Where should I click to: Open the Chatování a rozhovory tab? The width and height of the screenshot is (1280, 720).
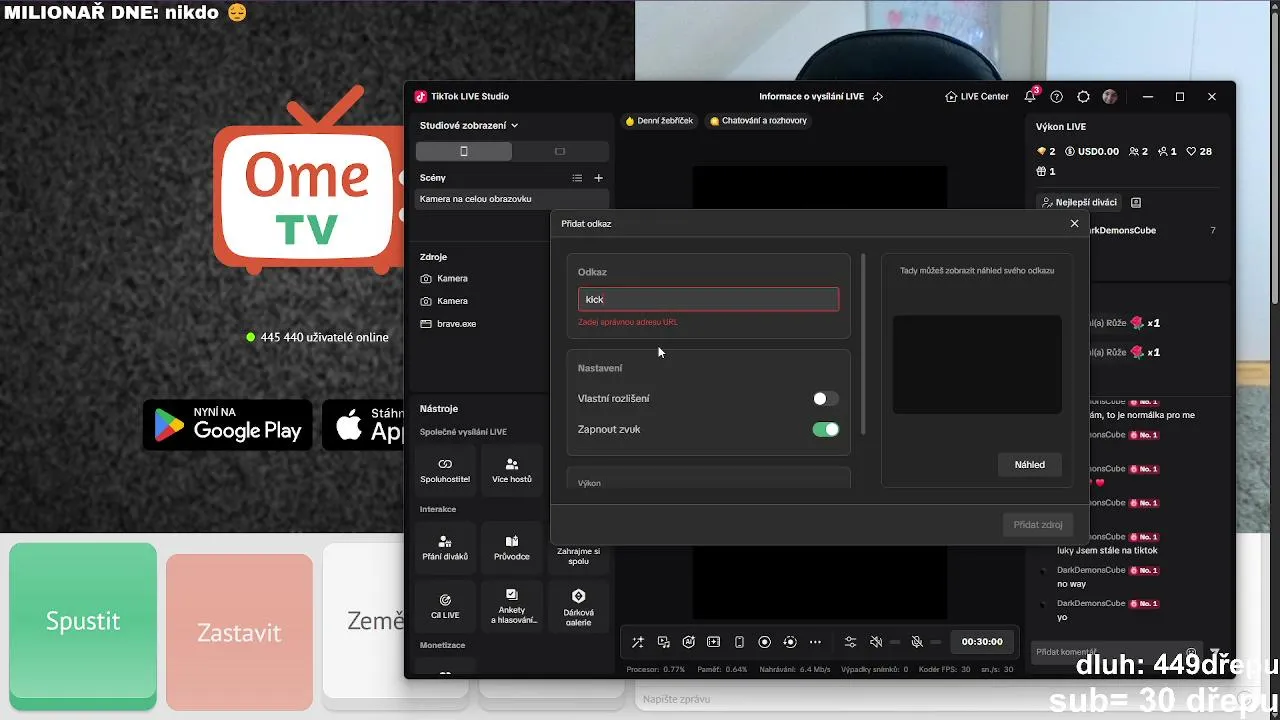point(758,121)
